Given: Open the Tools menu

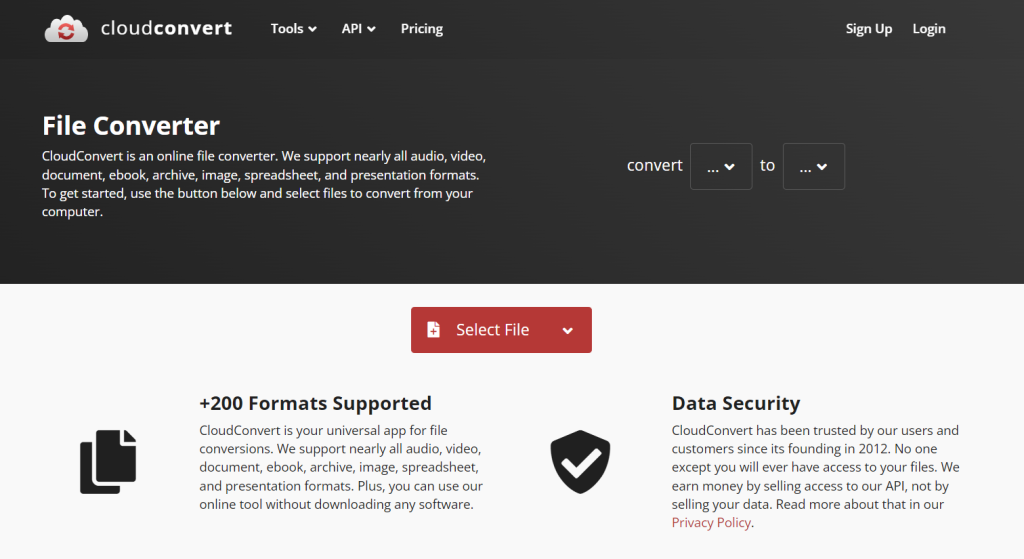Looking at the screenshot, I should point(293,29).
